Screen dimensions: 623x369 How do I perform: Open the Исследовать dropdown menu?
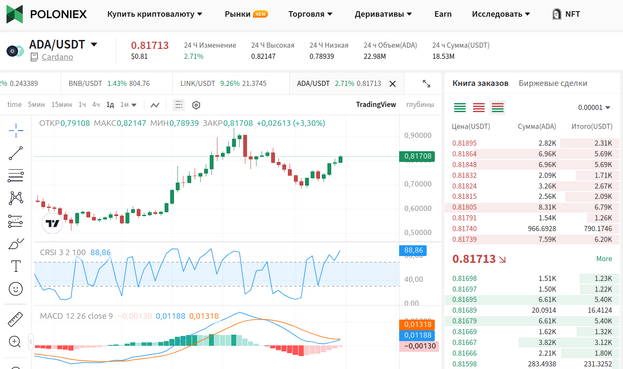pos(501,14)
